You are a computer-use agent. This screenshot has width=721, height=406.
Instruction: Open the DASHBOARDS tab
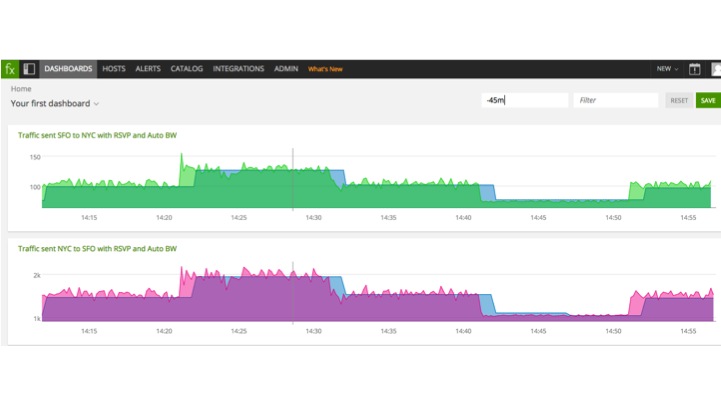coord(68,69)
